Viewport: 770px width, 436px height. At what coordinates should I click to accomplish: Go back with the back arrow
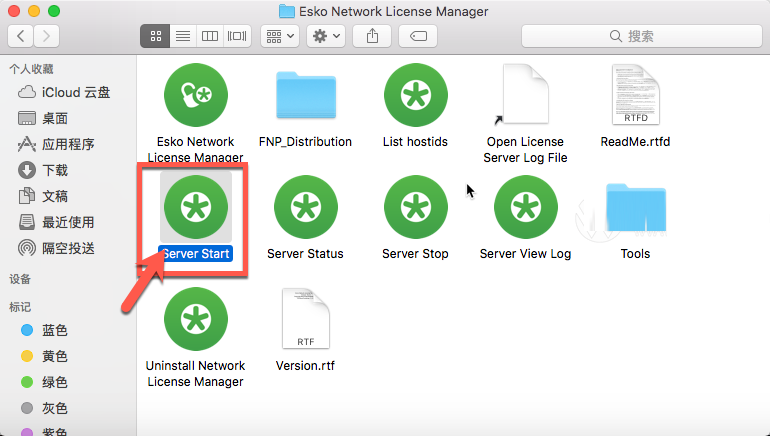[21, 36]
